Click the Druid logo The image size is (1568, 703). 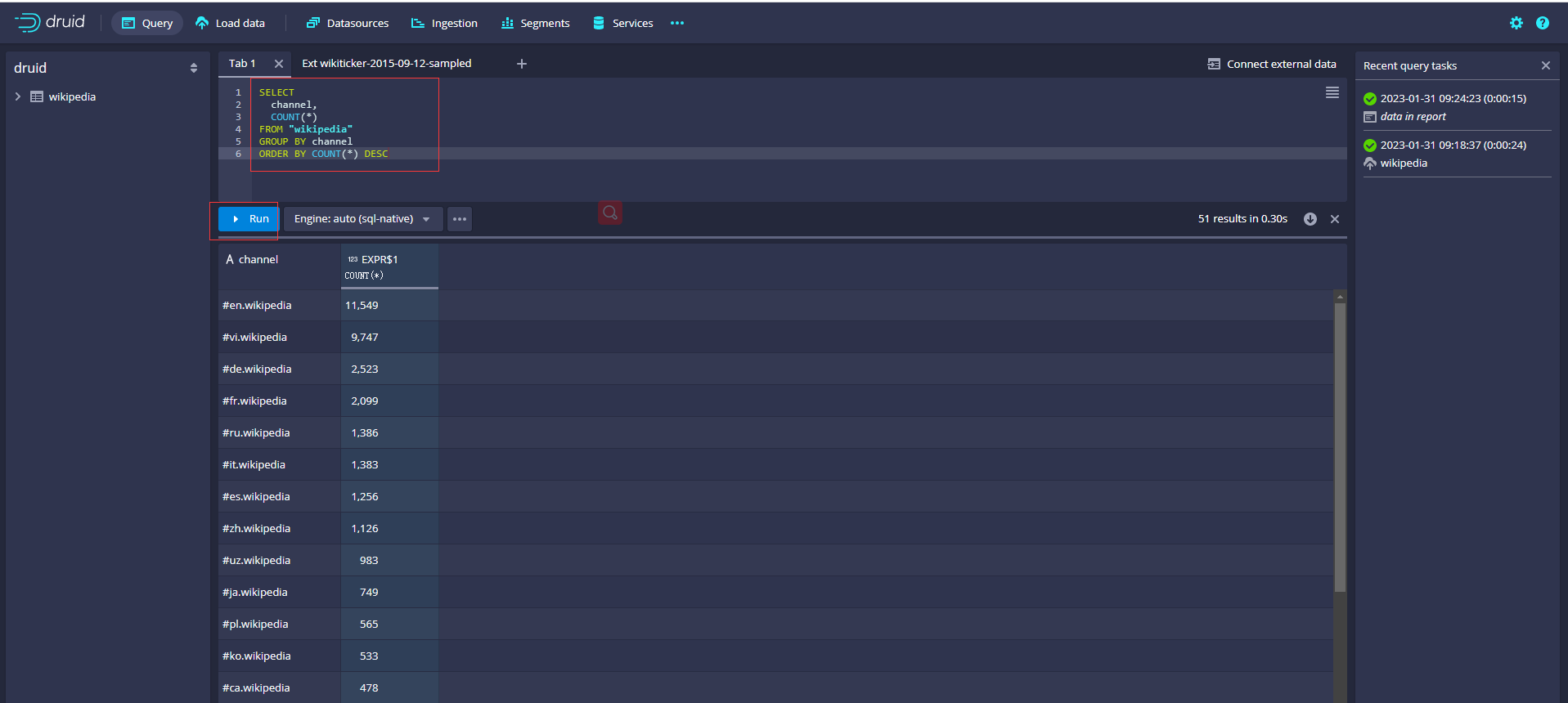pos(50,22)
